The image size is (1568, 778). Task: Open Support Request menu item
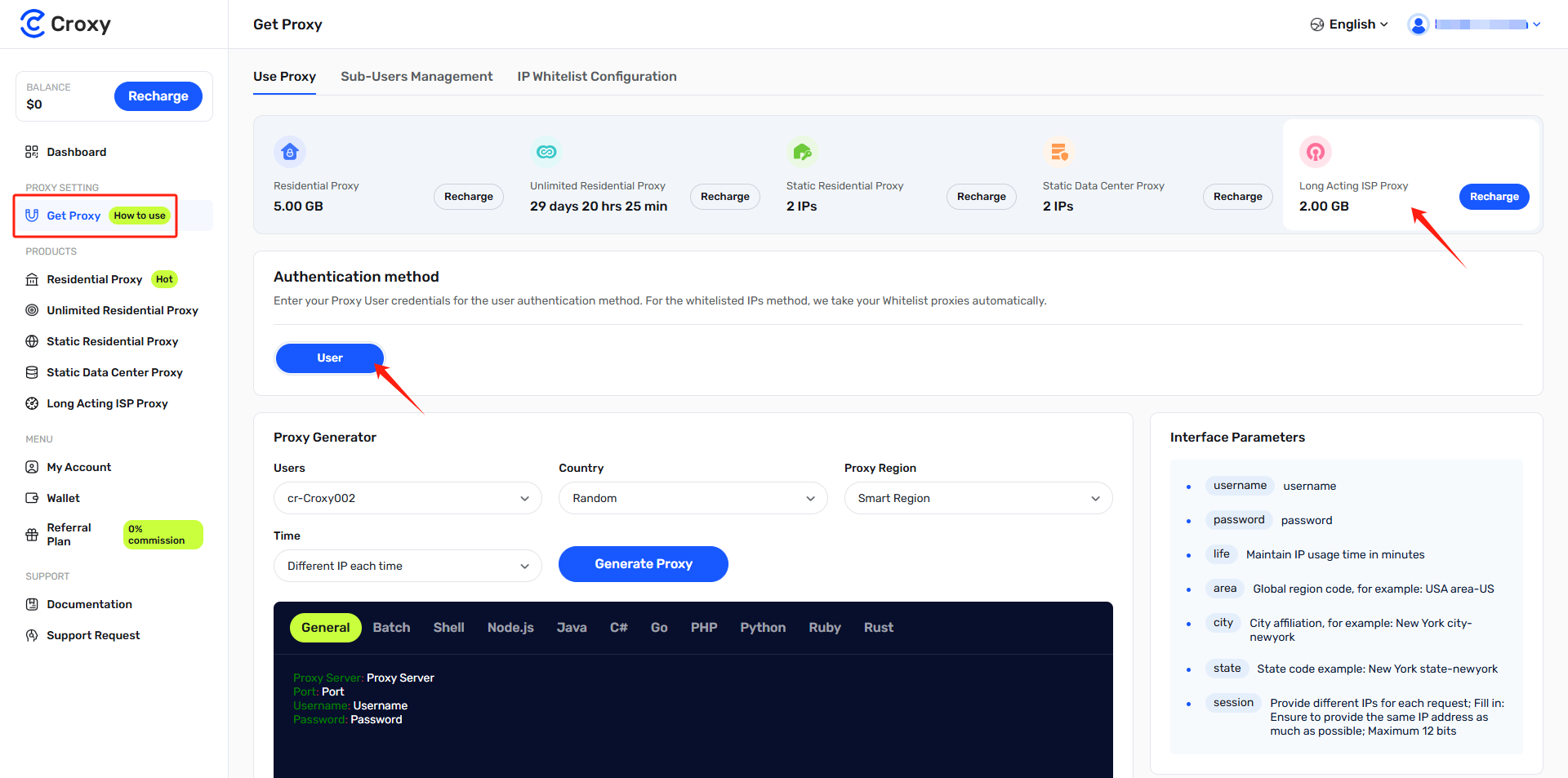[x=93, y=635]
